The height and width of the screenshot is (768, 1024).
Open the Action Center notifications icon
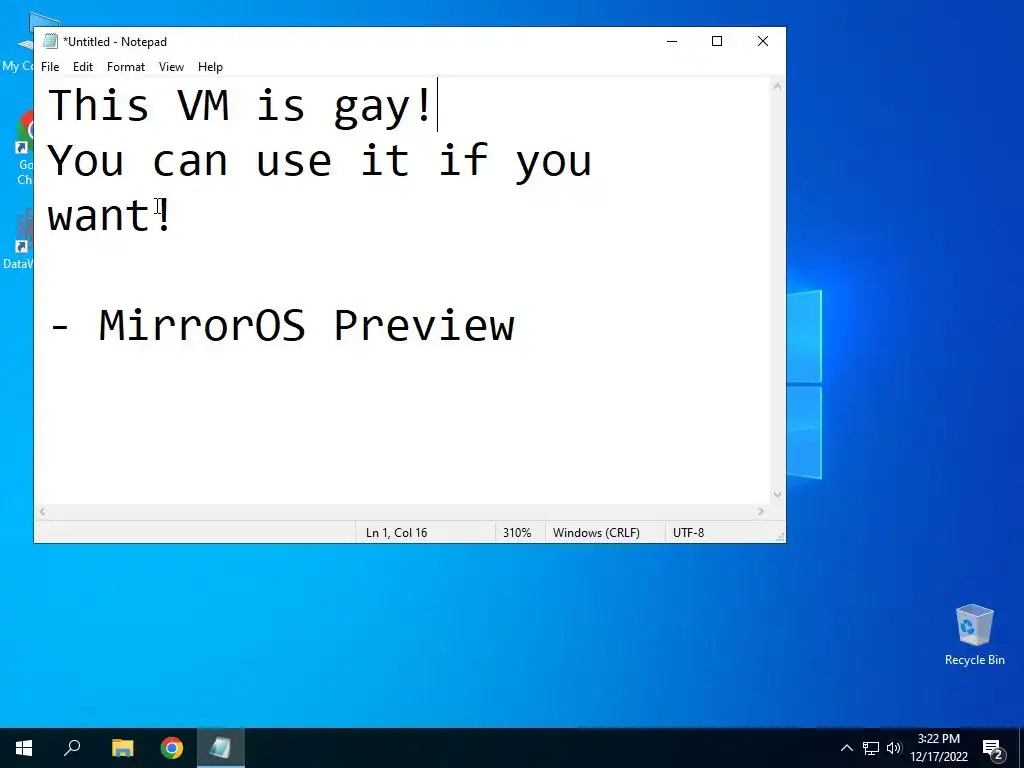coord(993,748)
